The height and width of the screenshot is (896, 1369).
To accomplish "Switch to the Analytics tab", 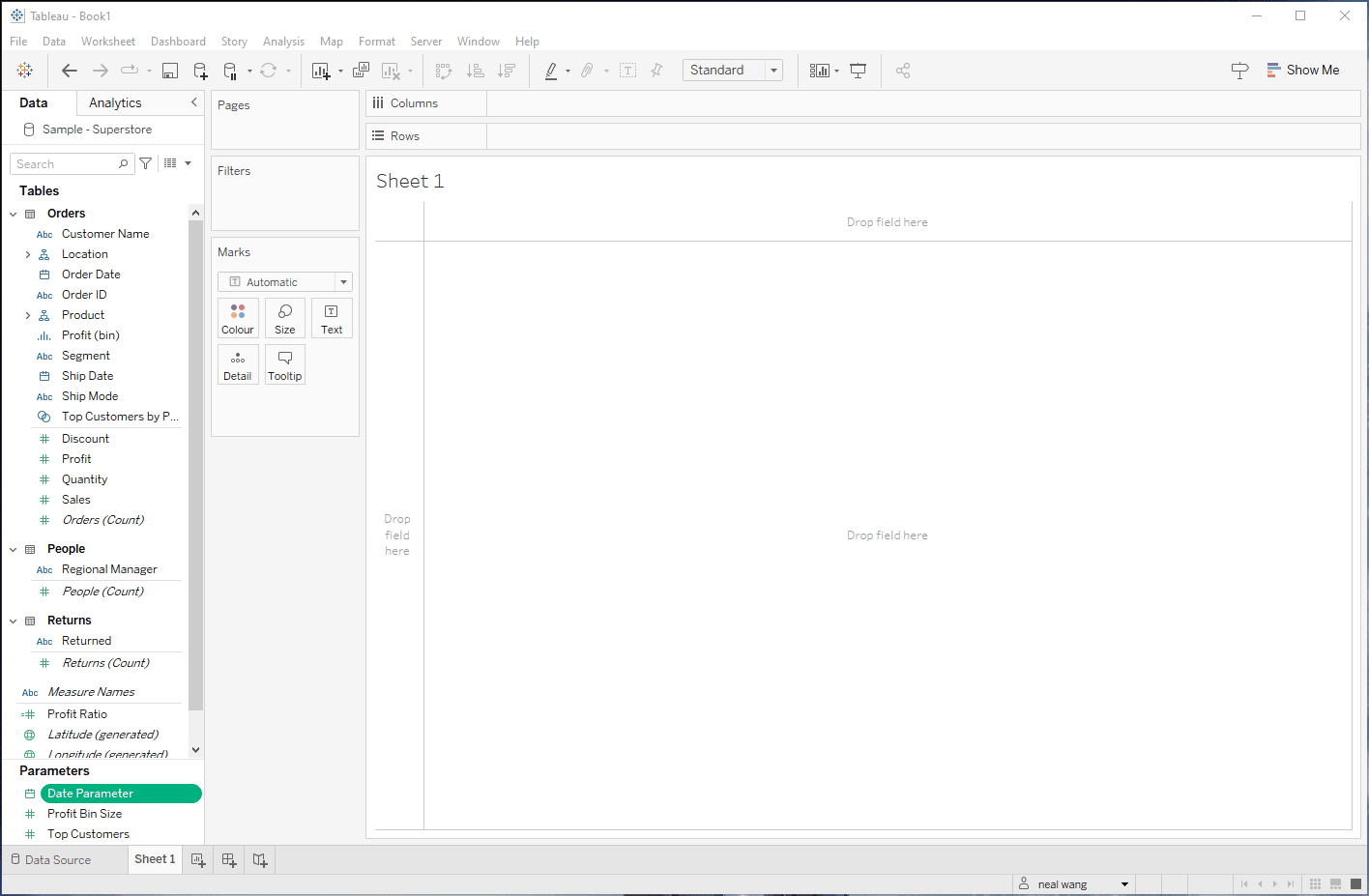I will pyautogui.click(x=115, y=103).
